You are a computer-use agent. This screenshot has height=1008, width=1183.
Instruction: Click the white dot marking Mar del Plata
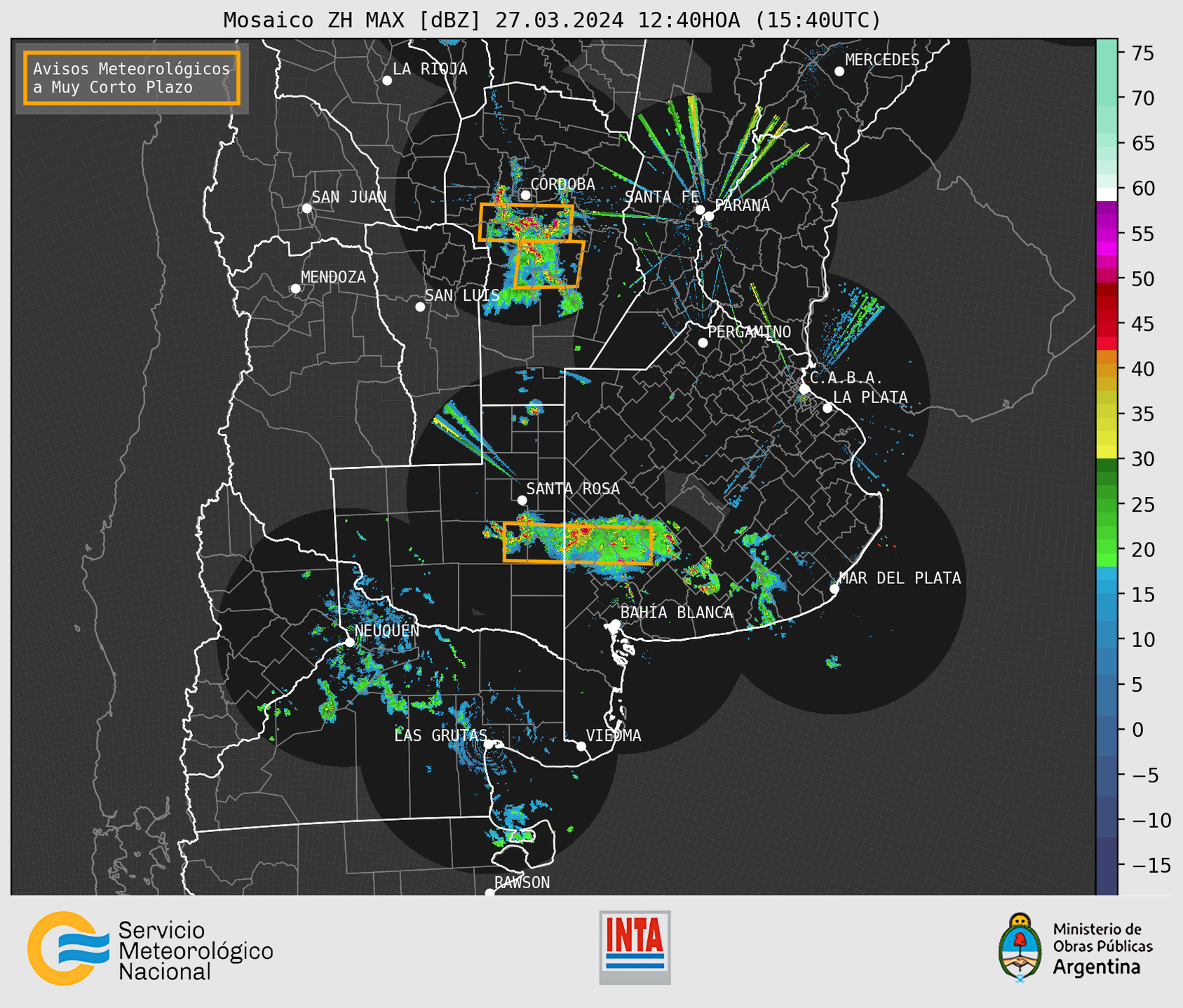pyautogui.click(x=834, y=589)
